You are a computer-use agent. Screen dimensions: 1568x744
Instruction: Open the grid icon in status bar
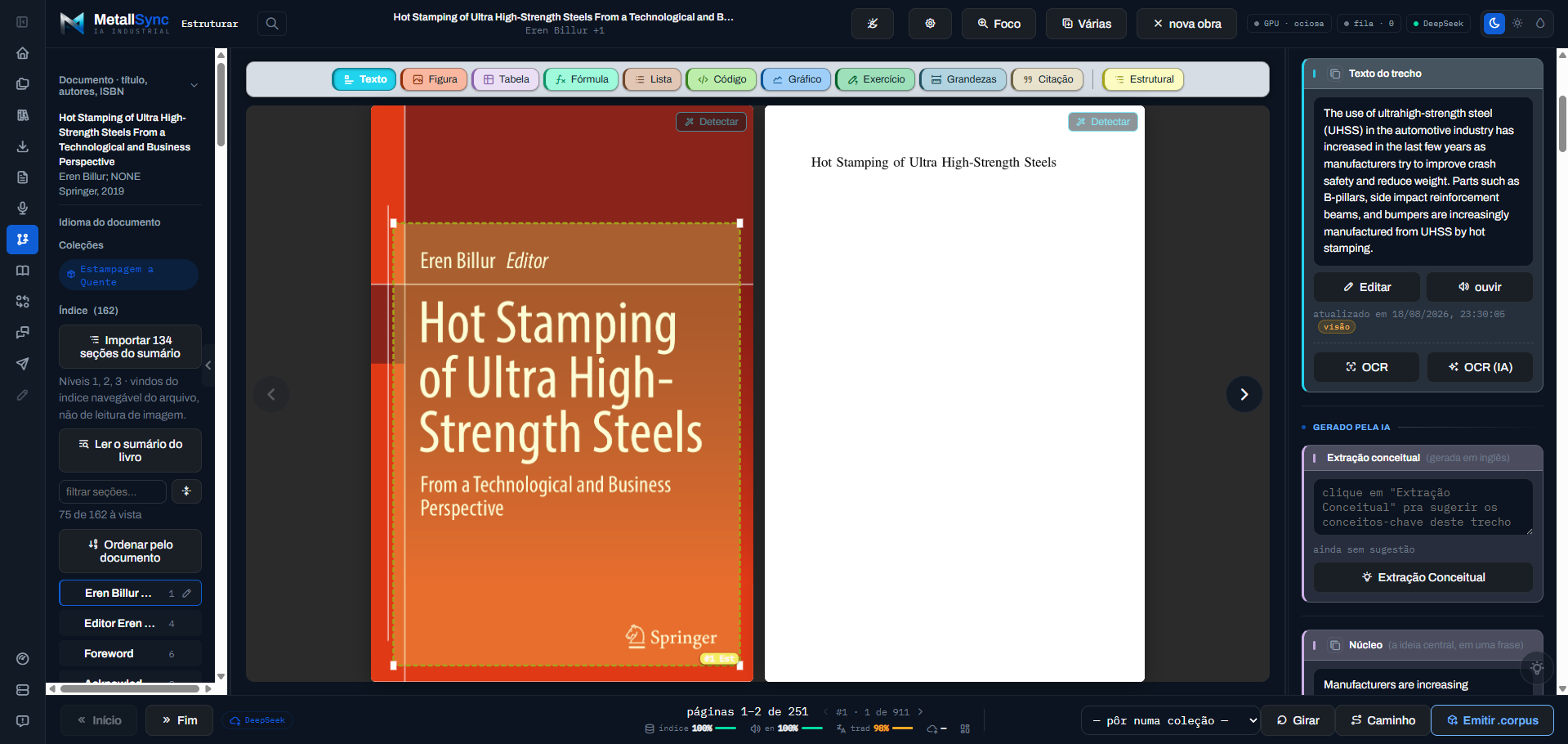click(x=965, y=728)
